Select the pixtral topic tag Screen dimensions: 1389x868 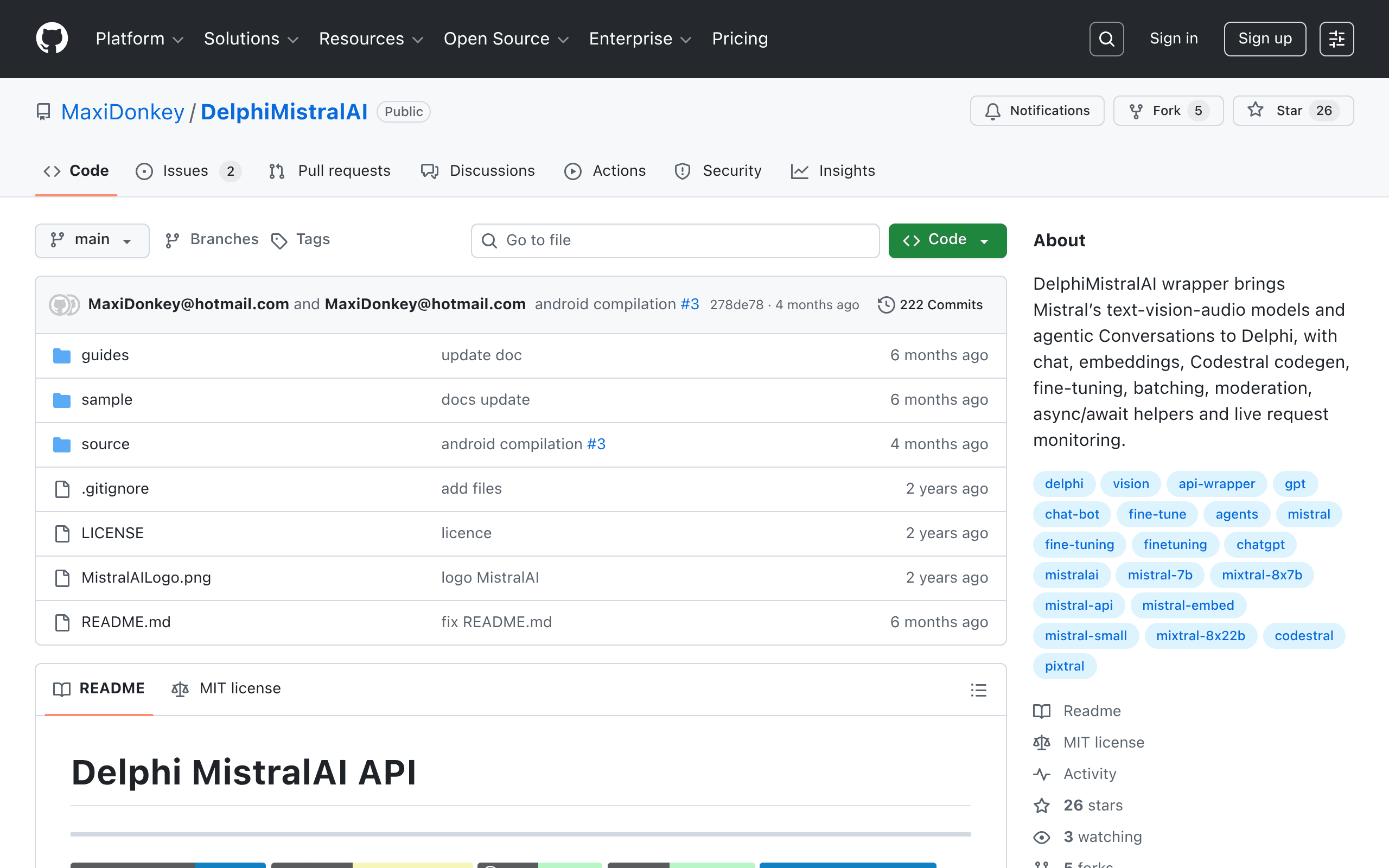pos(1065,667)
